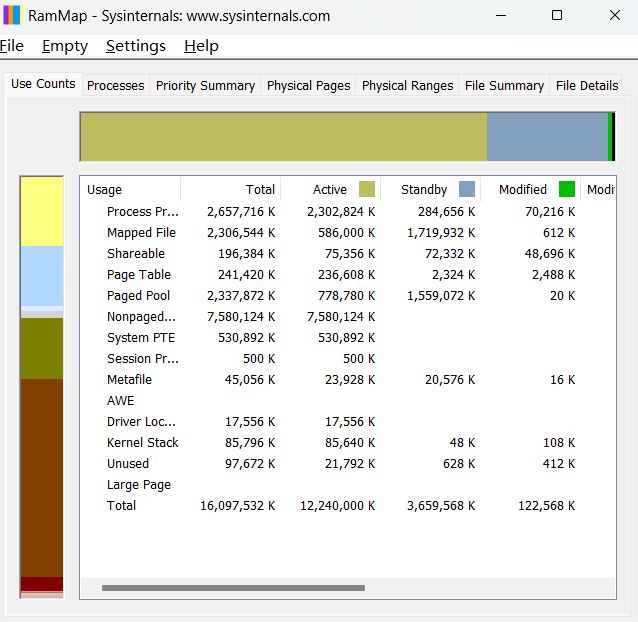Maximize the RamMap window
This screenshot has height=622, width=638.
tap(557, 15)
